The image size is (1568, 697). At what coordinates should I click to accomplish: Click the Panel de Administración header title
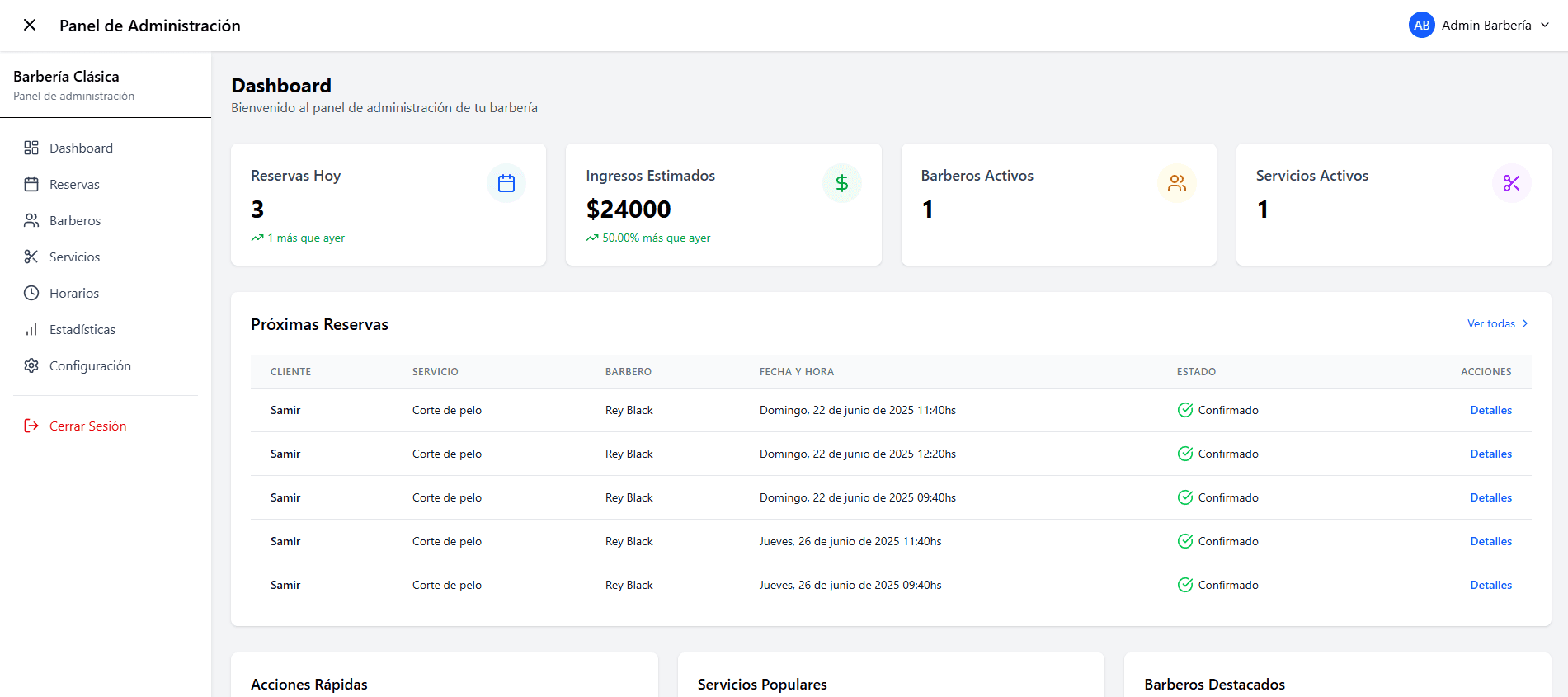click(x=150, y=26)
